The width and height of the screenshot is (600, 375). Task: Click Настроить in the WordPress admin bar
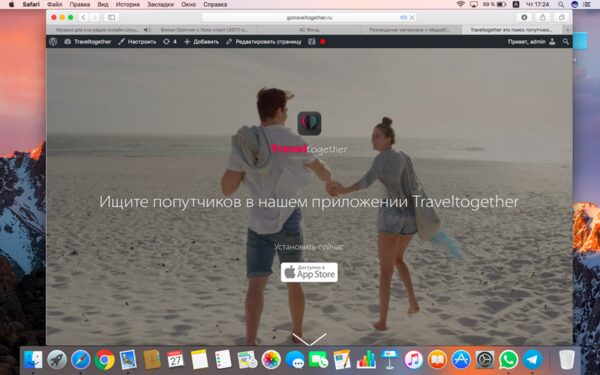[x=137, y=42]
